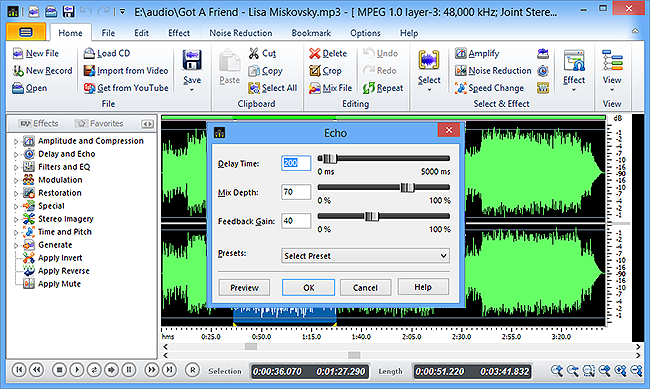Click the Delay Time input field
Screen dimensions: 650x389
(296, 163)
